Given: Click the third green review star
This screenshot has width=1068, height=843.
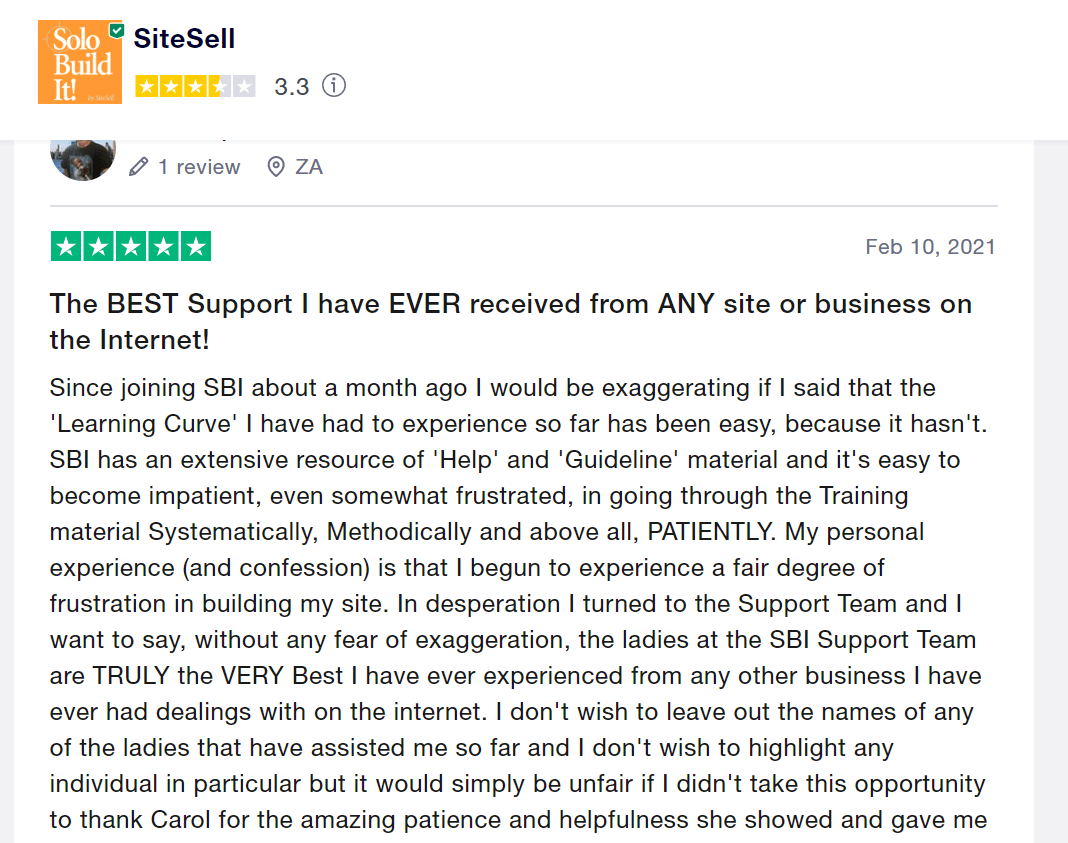Looking at the screenshot, I should click(x=131, y=246).
